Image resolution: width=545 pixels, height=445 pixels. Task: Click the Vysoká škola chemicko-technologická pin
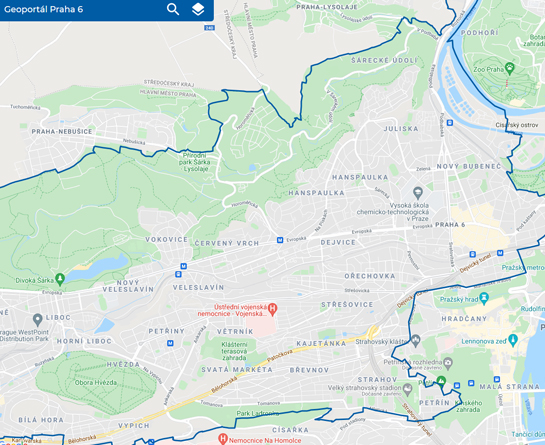click(x=418, y=192)
